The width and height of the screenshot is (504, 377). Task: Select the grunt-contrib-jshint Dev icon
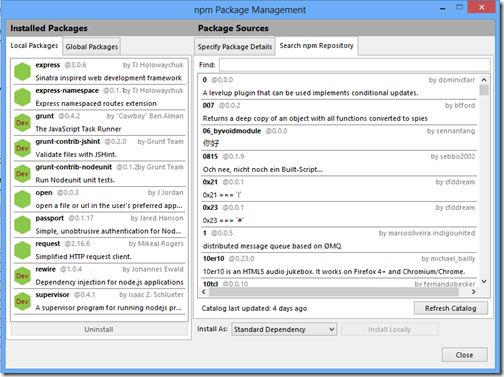[22, 148]
